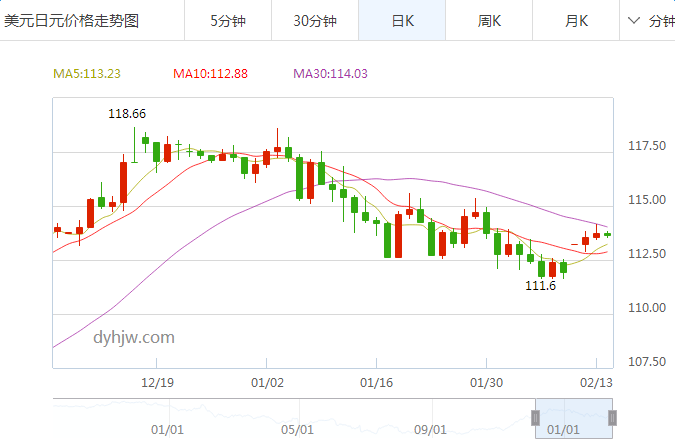Show the 月K monthly chart

(x=575, y=20)
